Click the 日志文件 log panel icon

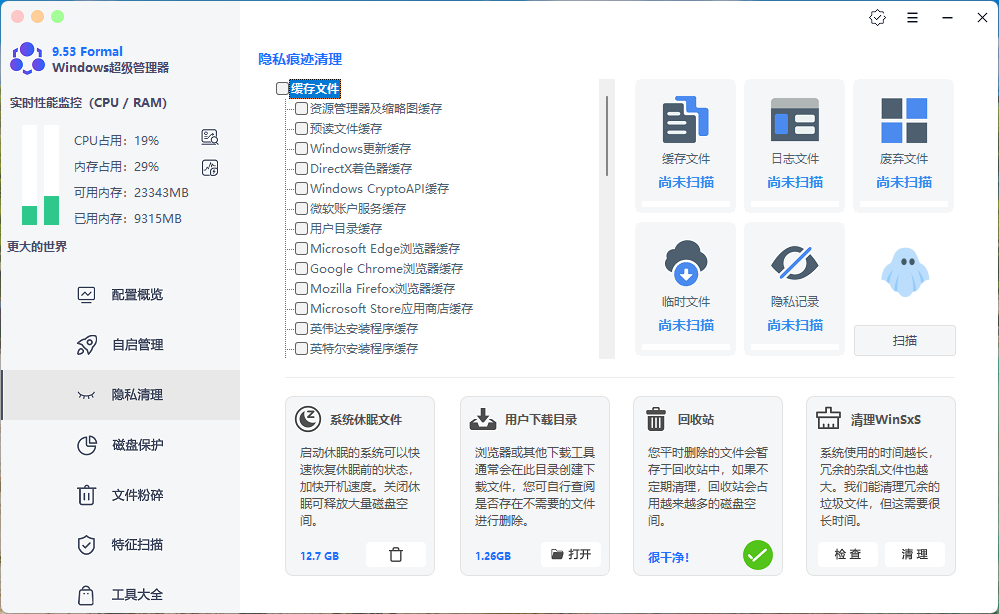click(793, 117)
